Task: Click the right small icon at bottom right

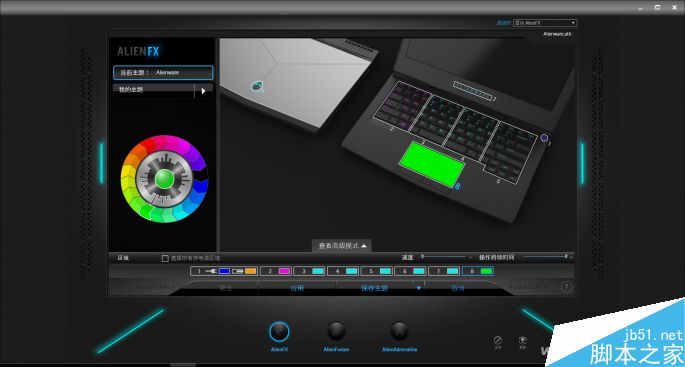Action: [x=522, y=340]
